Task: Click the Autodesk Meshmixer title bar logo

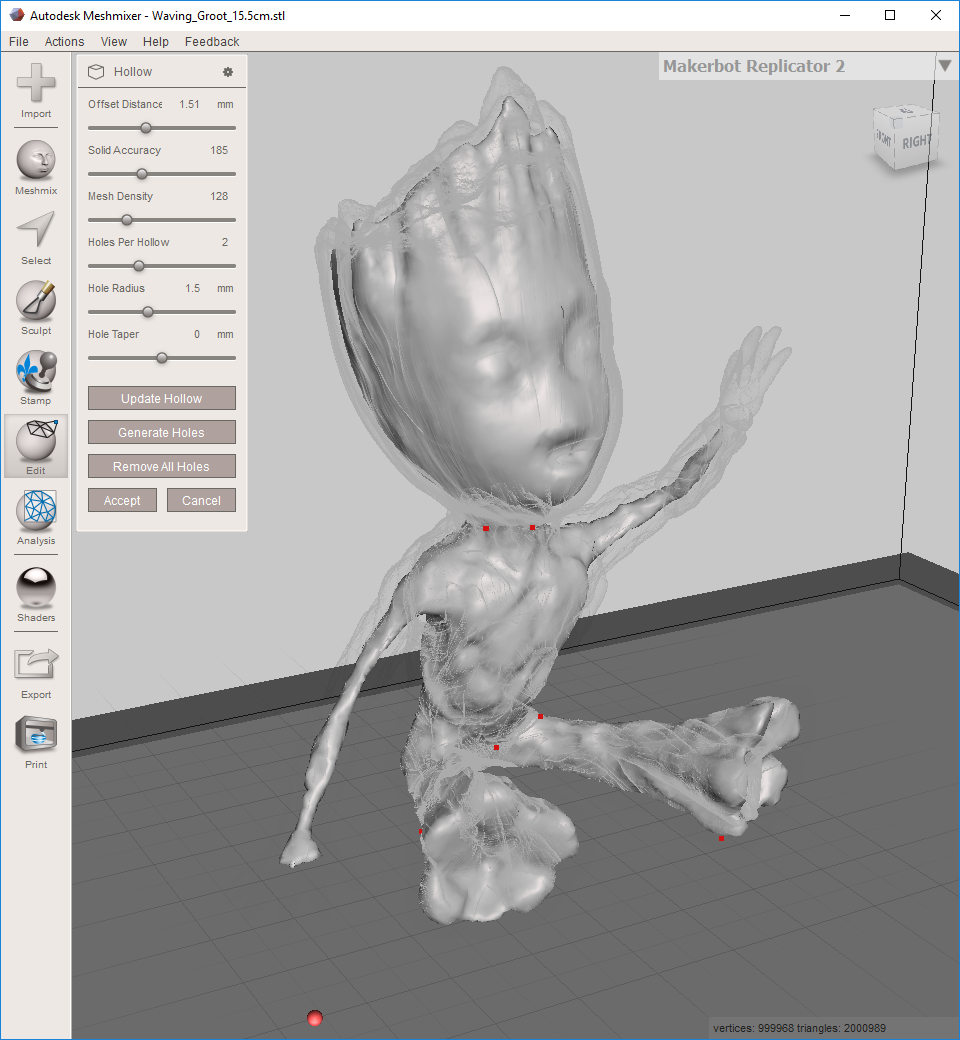Action: (16, 15)
